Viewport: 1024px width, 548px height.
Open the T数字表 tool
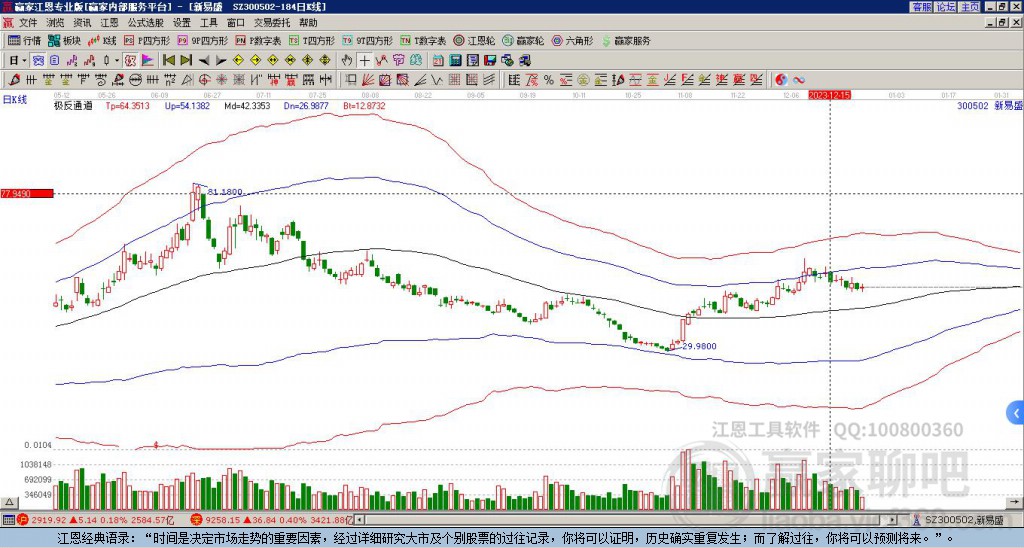tap(424, 40)
